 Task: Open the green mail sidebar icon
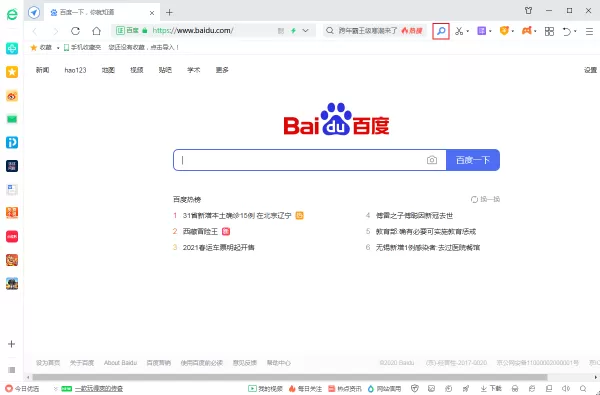[12, 119]
